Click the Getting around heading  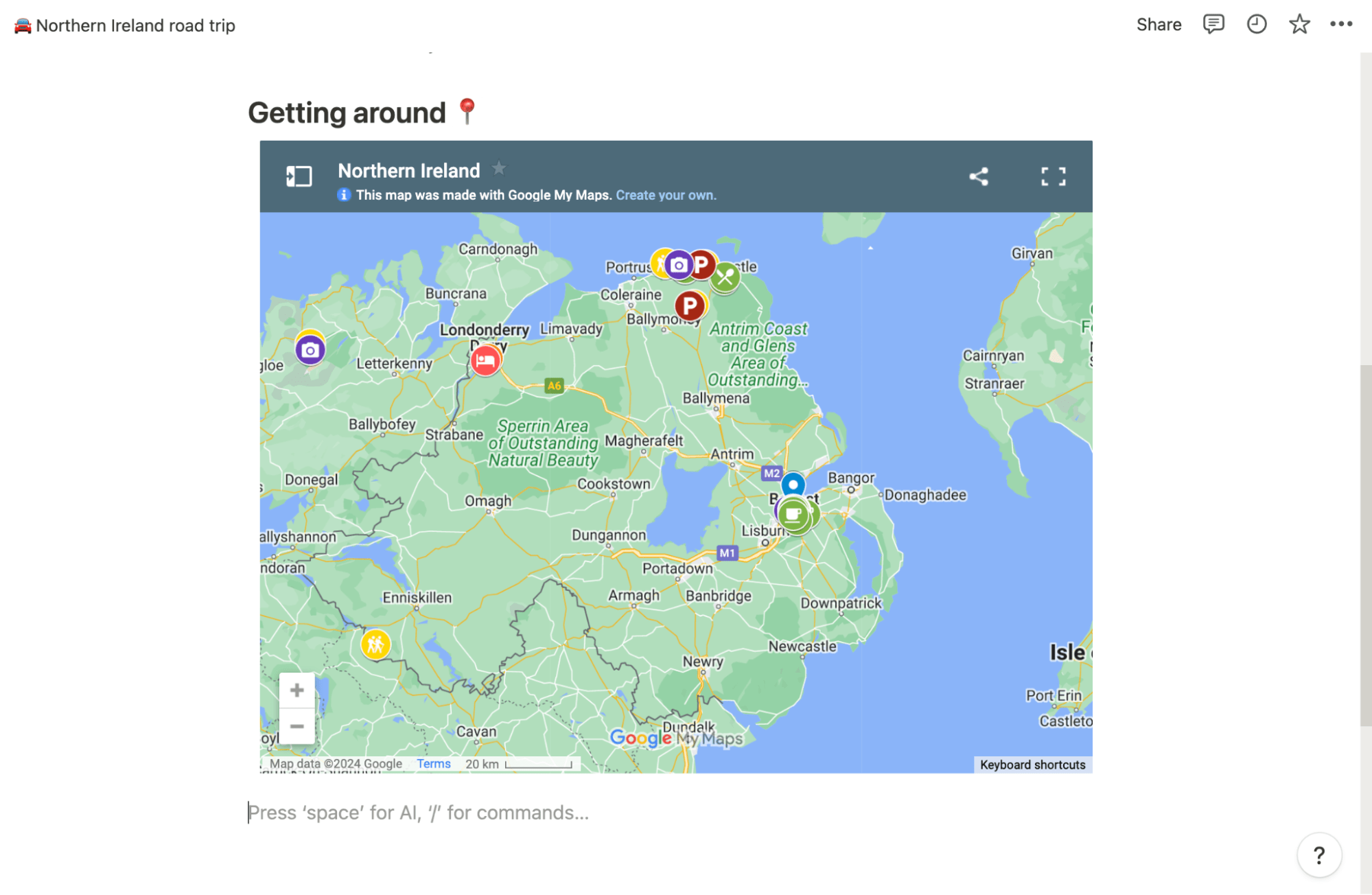[x=362, y=113]
